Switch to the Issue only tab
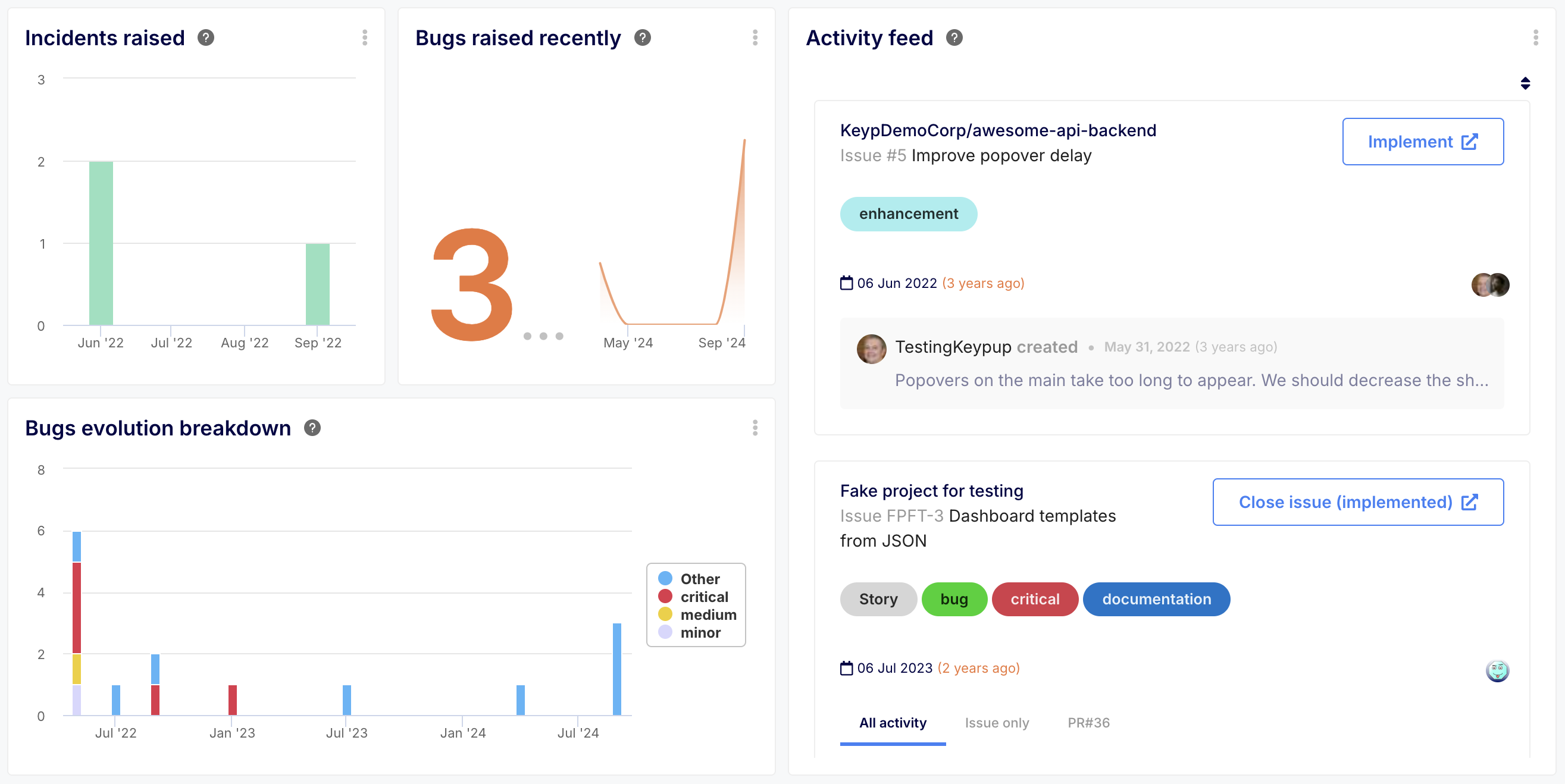Viewport: 1565px width, 784px height. pos(996,722)
